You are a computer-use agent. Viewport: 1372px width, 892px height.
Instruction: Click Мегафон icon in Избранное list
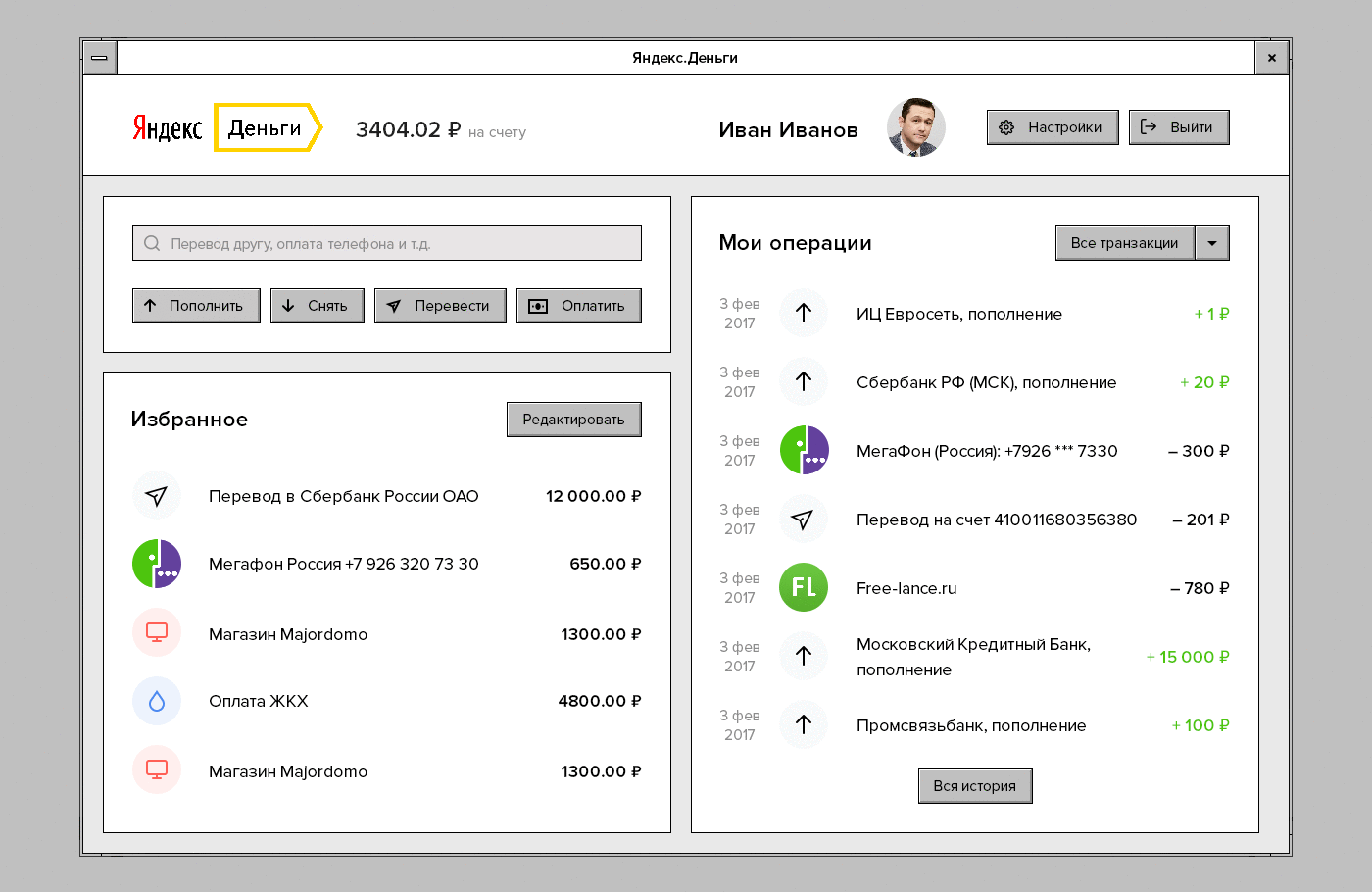pos(157,564)
